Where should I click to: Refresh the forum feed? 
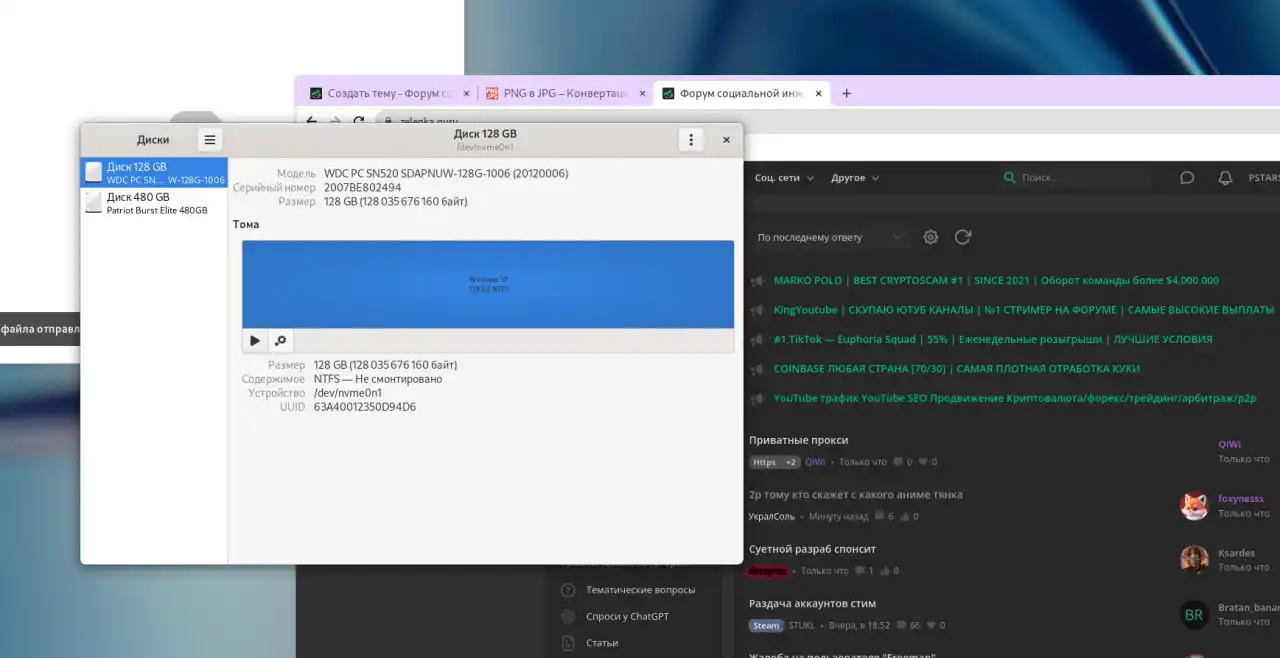pos(963,237)
